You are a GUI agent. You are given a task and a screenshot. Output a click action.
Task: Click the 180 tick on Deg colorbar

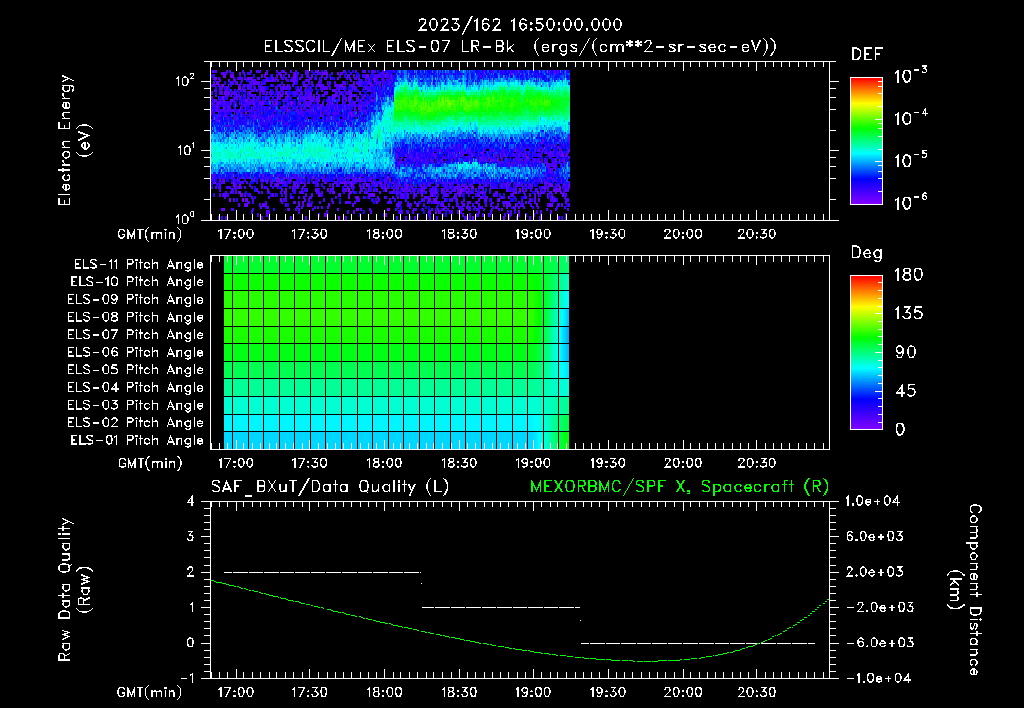coord(908,275)
